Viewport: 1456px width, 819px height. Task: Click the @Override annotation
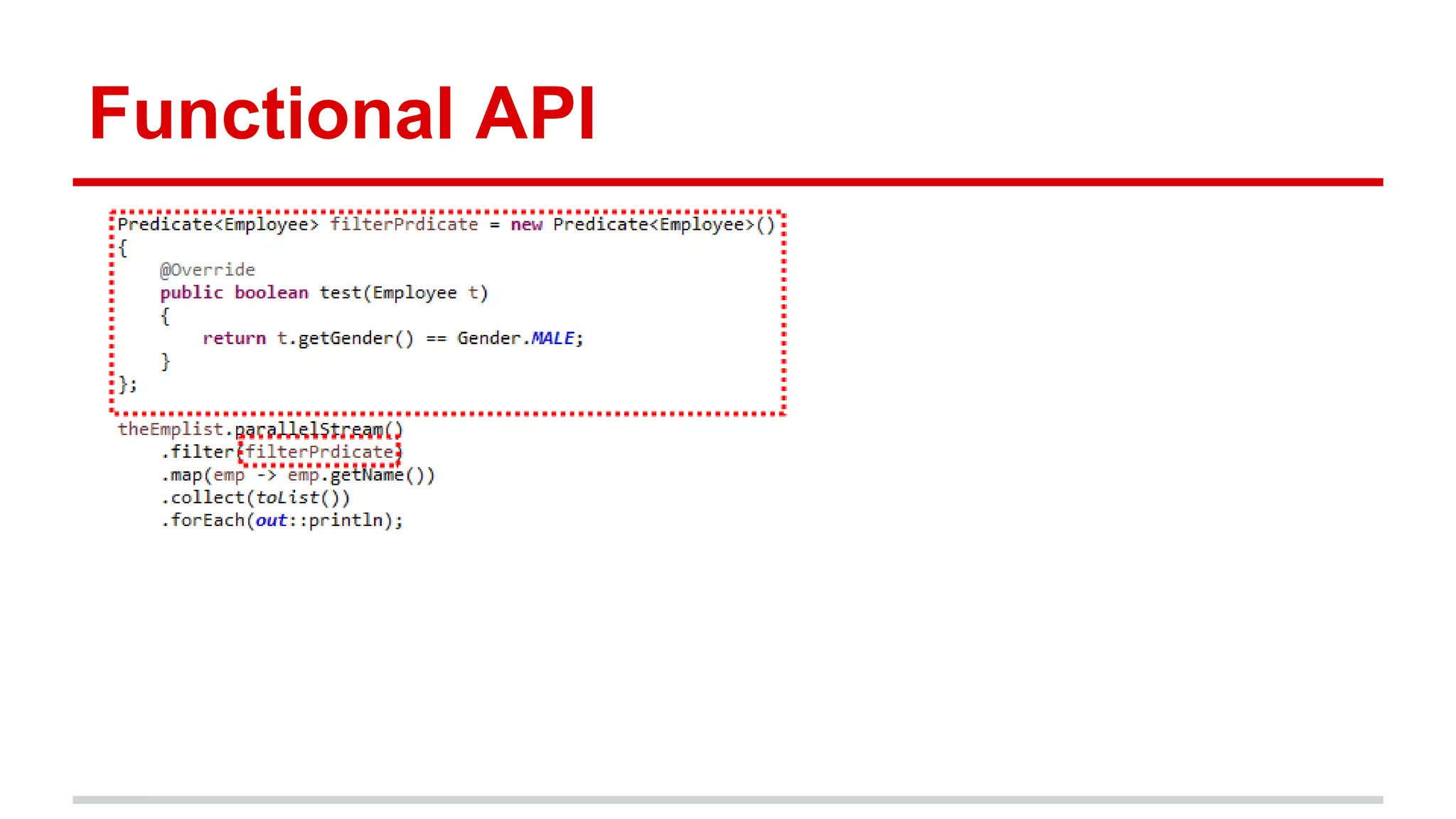[x=207, y=270]
